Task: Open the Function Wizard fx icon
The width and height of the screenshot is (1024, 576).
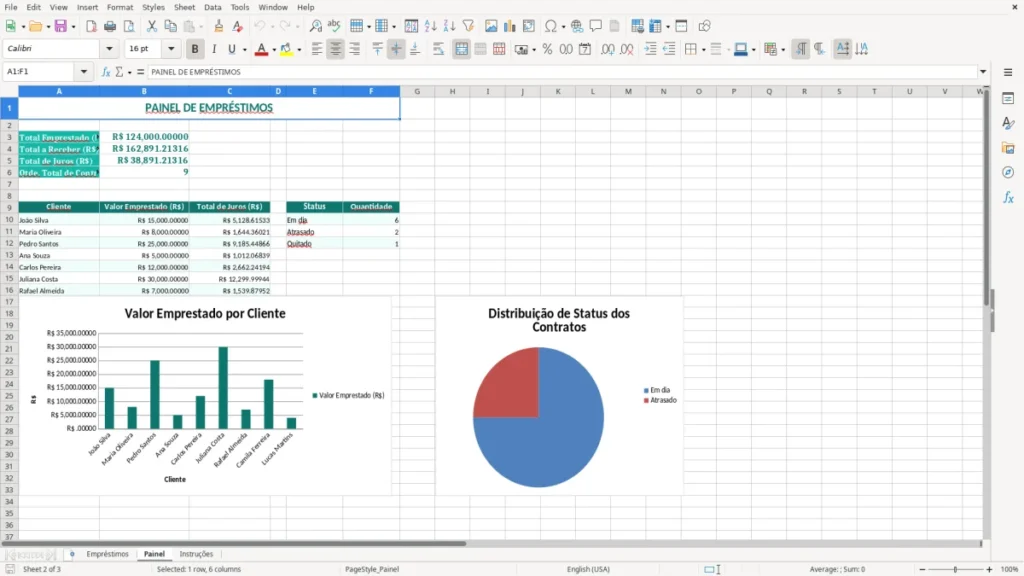Action: coord(106,72)
